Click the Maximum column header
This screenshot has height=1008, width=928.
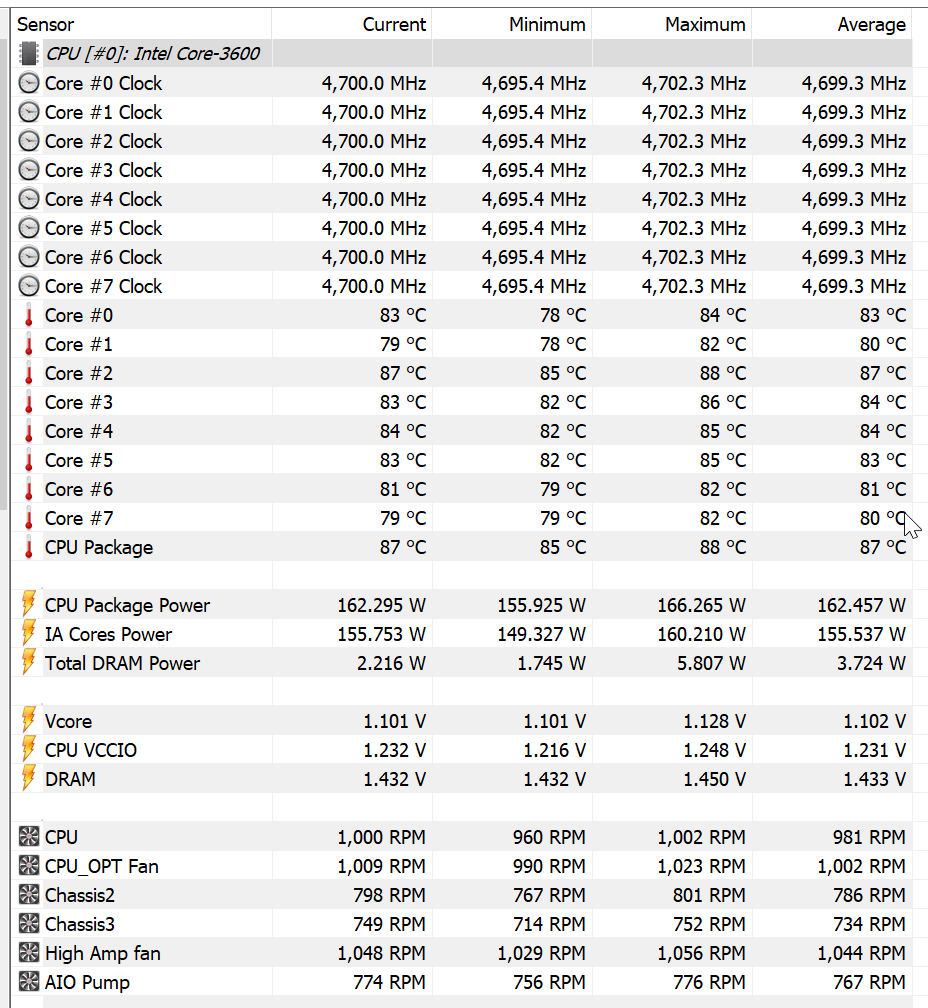[705, 24]
